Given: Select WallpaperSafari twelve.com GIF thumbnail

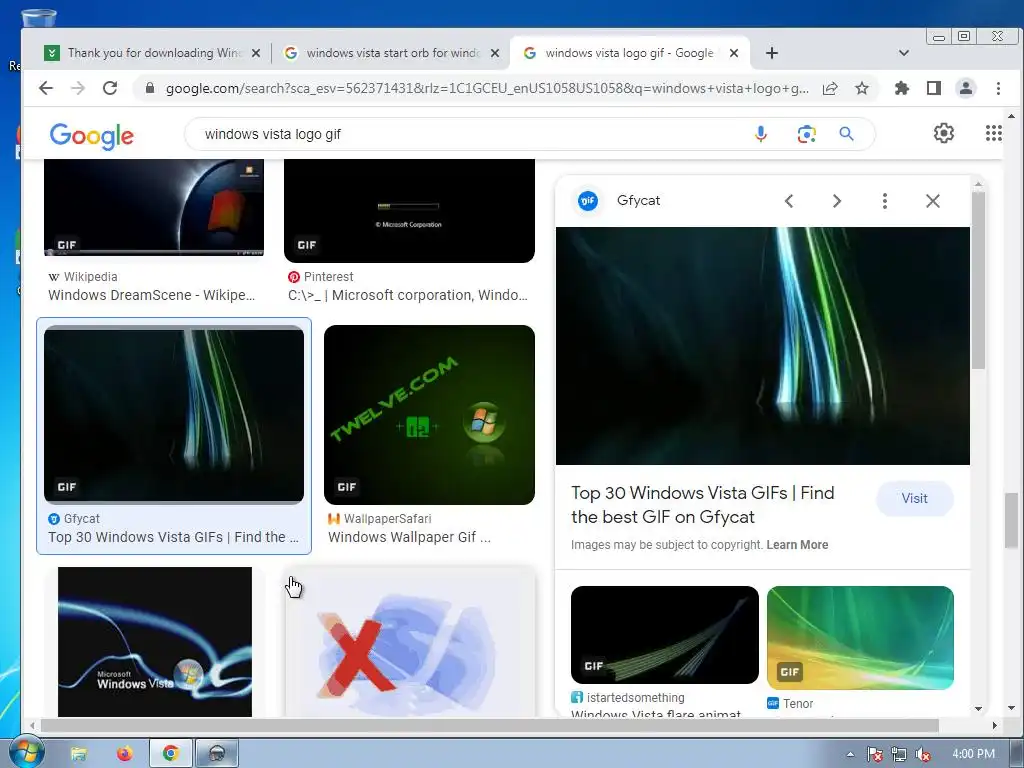Looking at the screenshot, I should point(429,415).
